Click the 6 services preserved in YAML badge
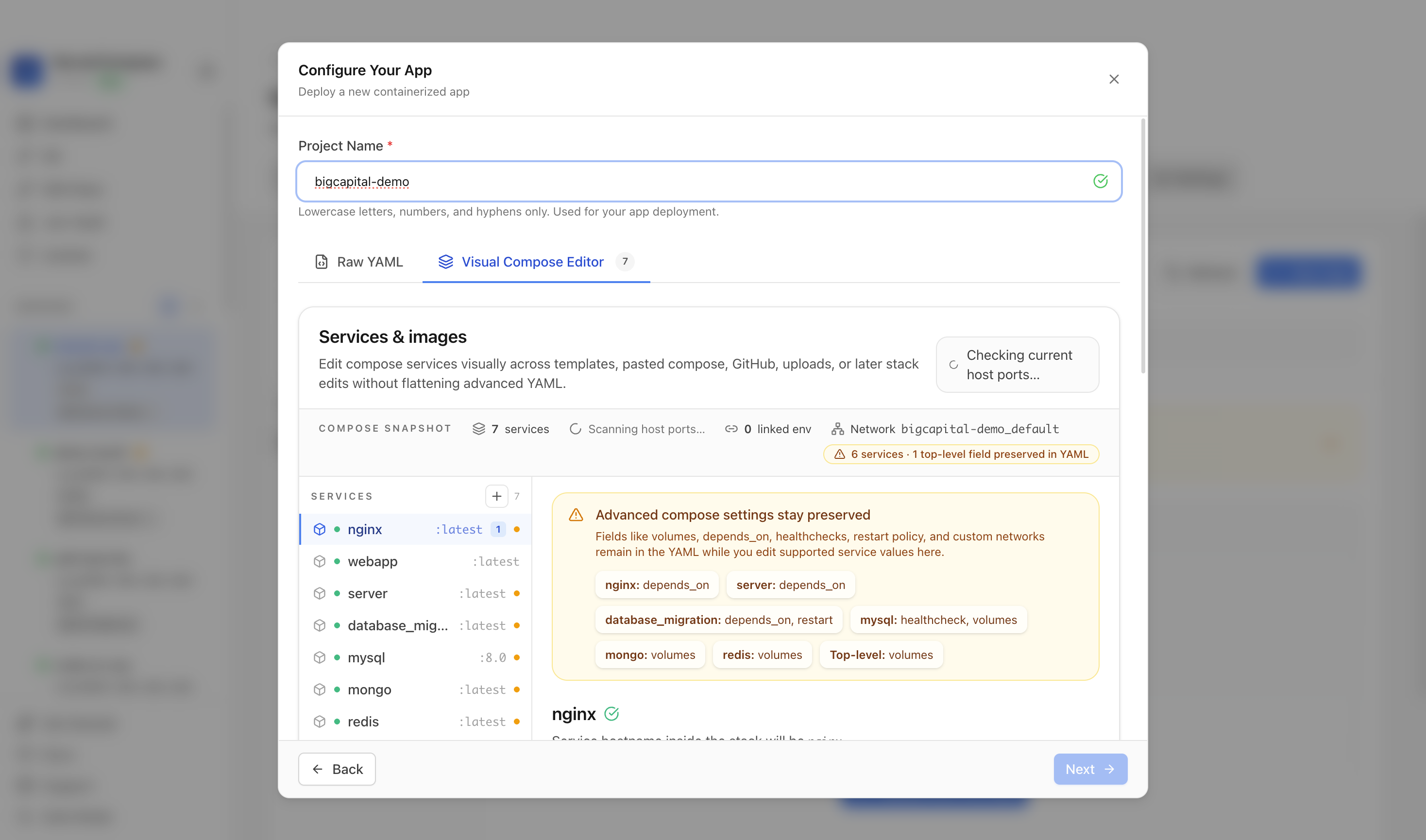The image size is (1426, 840). [x=961, y=454]
